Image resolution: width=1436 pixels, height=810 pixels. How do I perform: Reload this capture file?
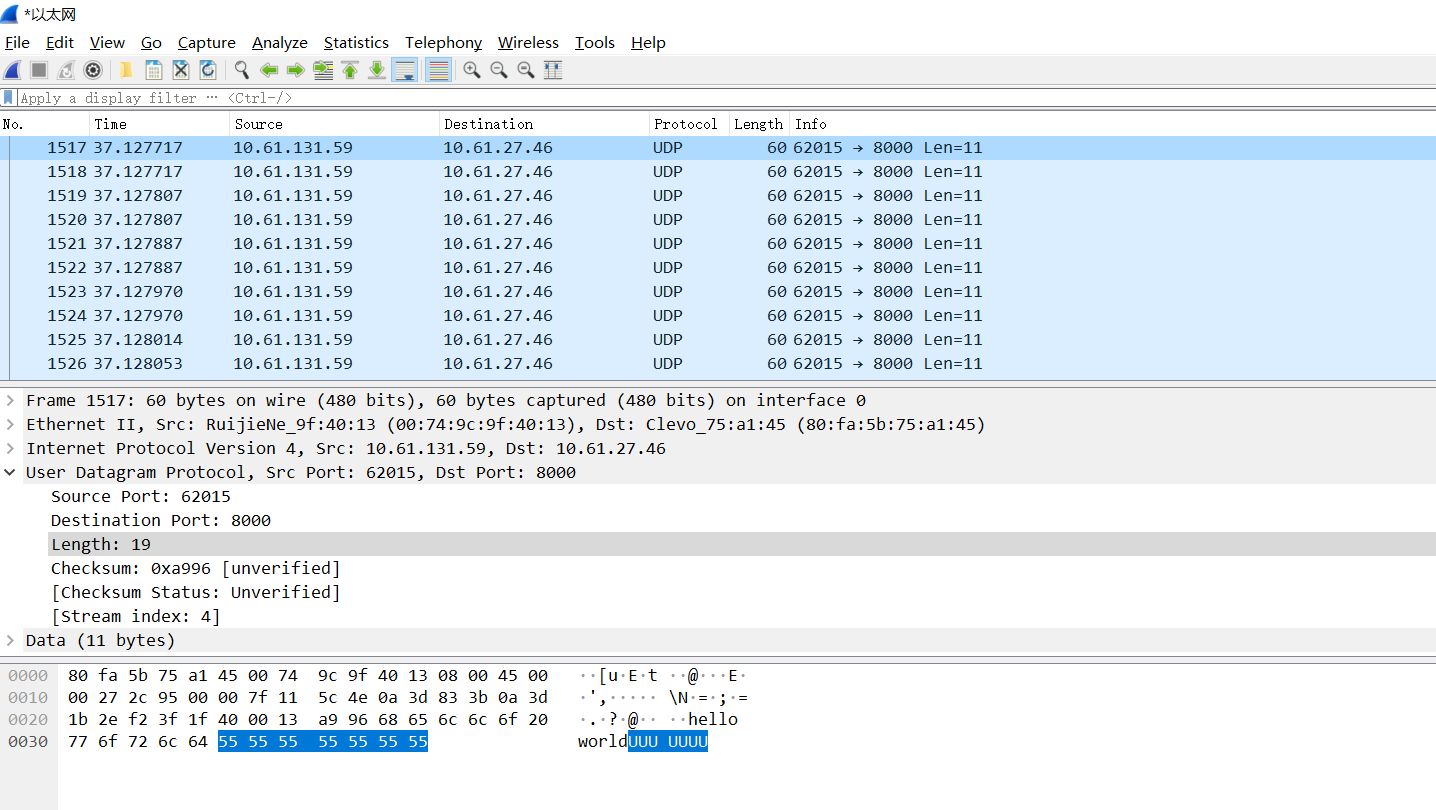coord(208,70)
